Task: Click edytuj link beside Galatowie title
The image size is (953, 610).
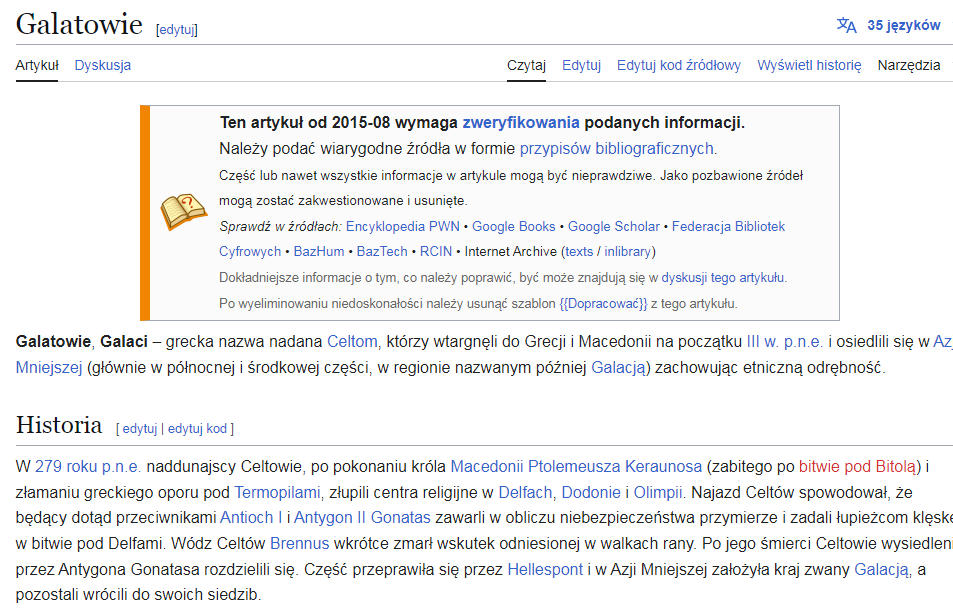Action: (177, 30)
